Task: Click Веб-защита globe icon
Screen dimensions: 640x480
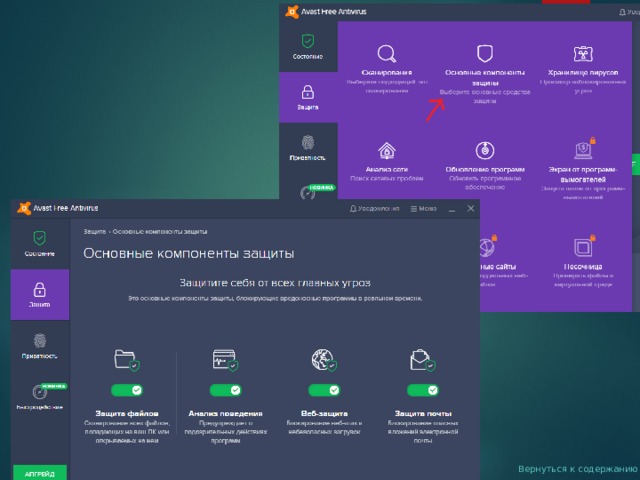Action: point(324,360)
